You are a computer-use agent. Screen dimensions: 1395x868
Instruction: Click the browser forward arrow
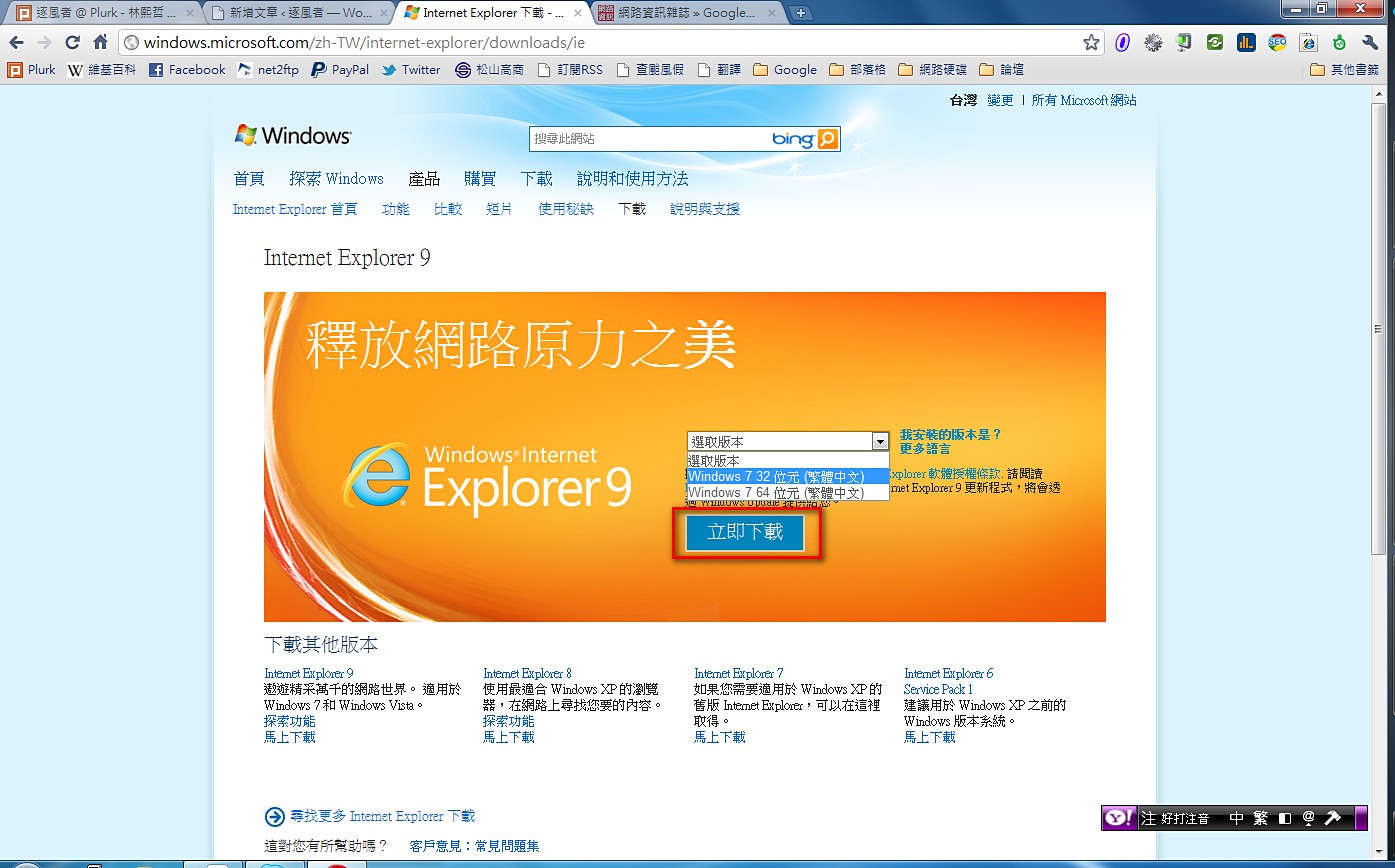point(44,43)
